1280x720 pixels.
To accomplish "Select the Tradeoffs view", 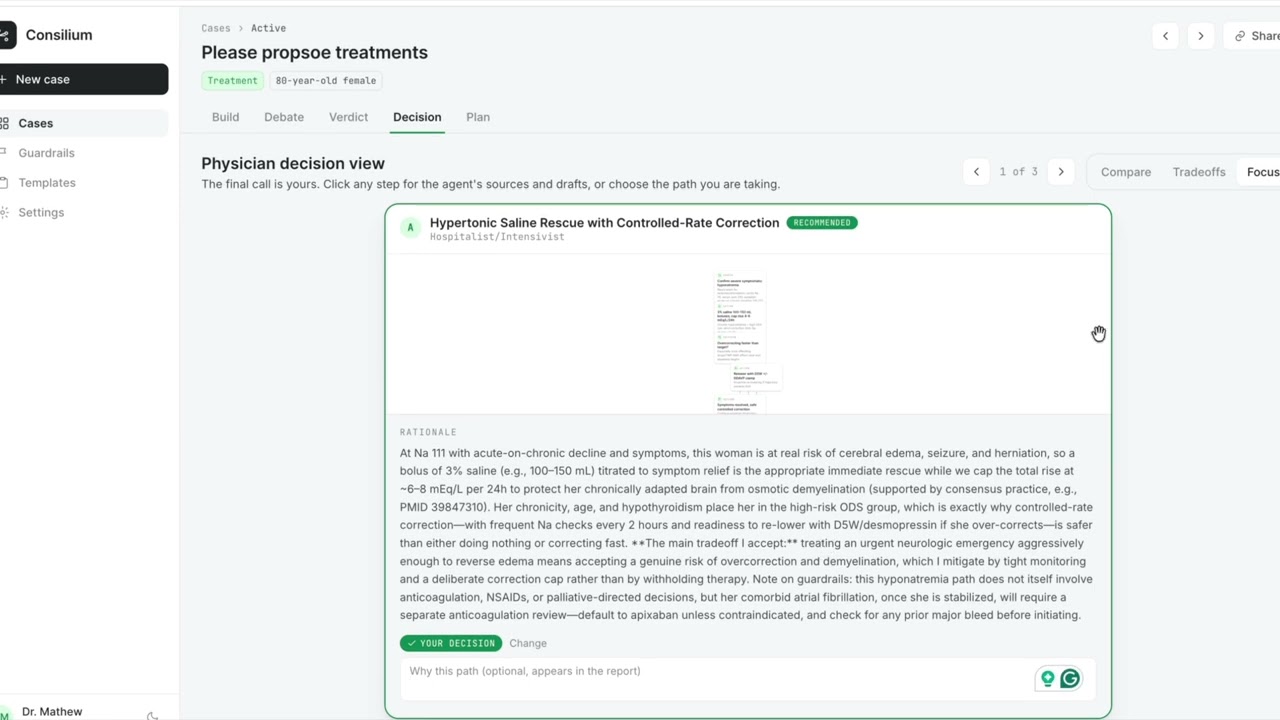I will [1199, 172].
